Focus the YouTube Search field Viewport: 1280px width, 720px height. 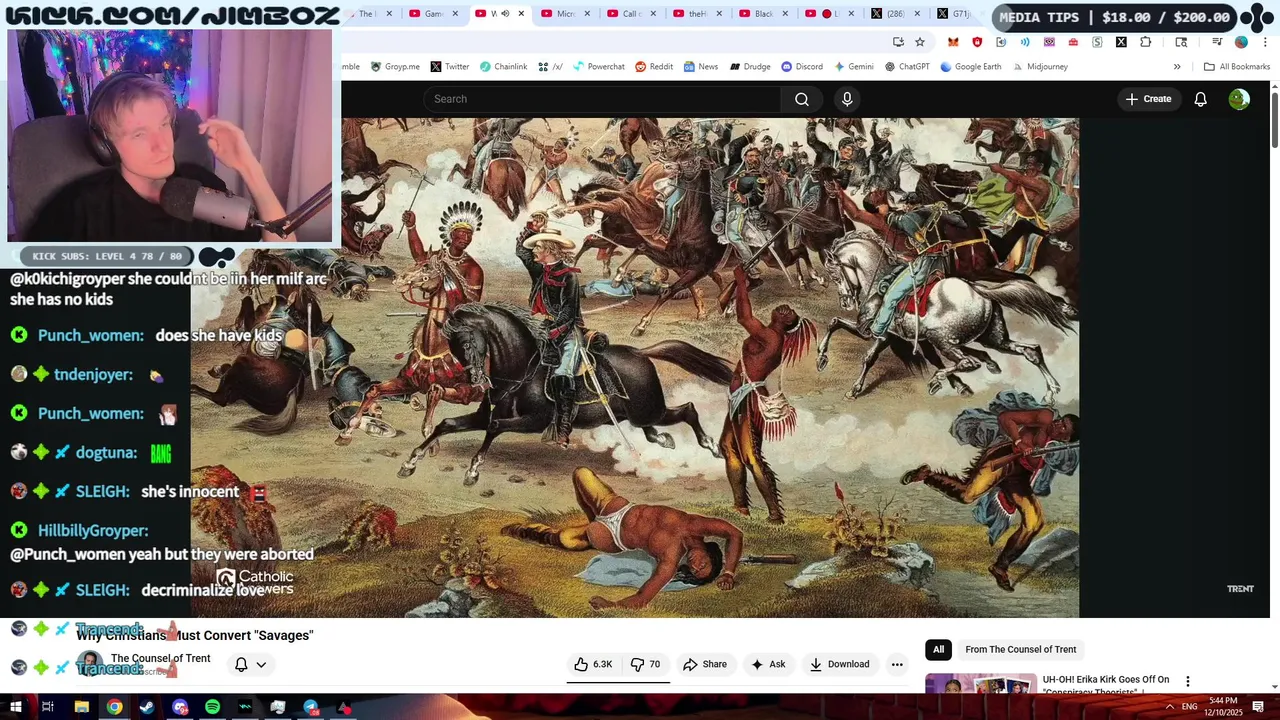coord(602,99)
